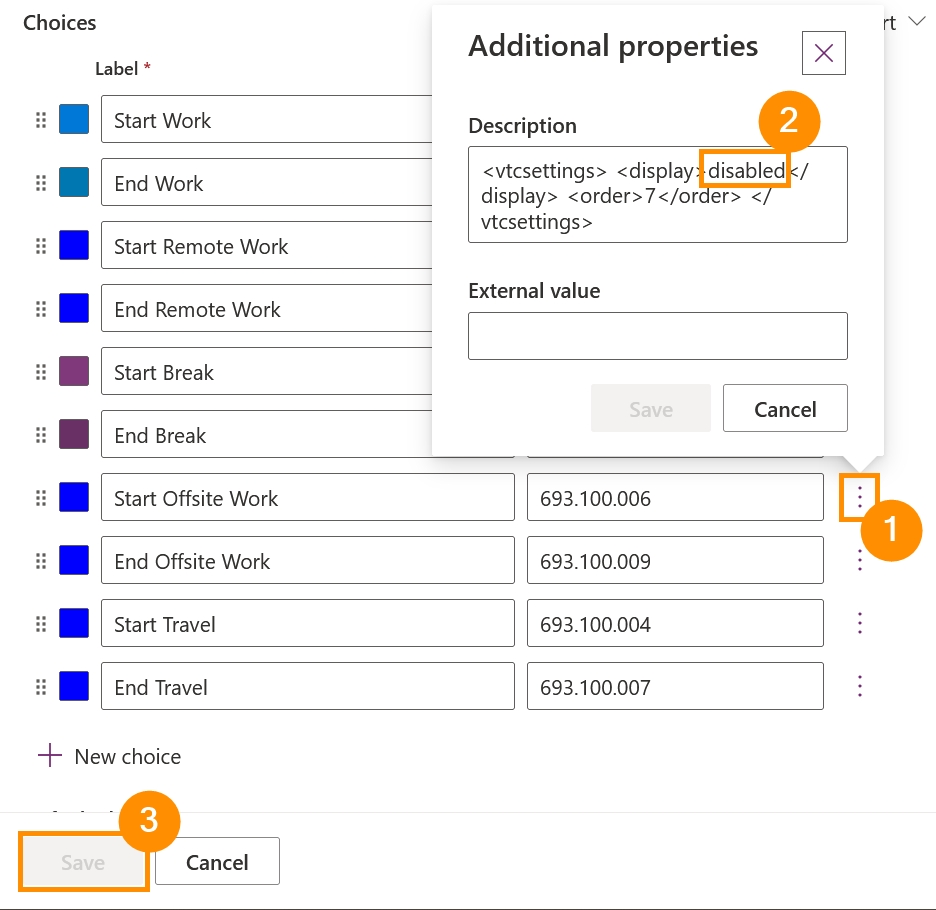
Task: Open more options for Start Travel
Action: coord(859,623)
